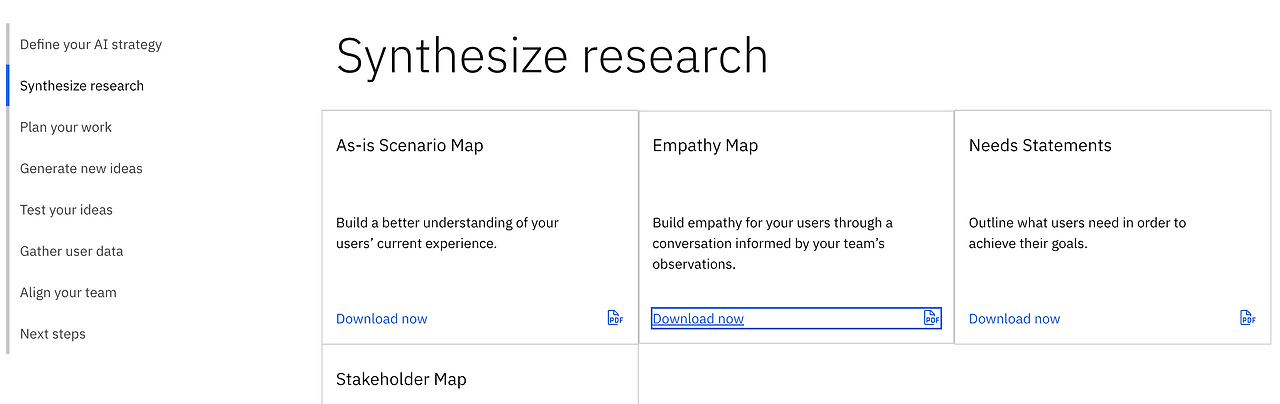Click Download now under Empathy Map
1280x404 pixels.
pos(698,319)
